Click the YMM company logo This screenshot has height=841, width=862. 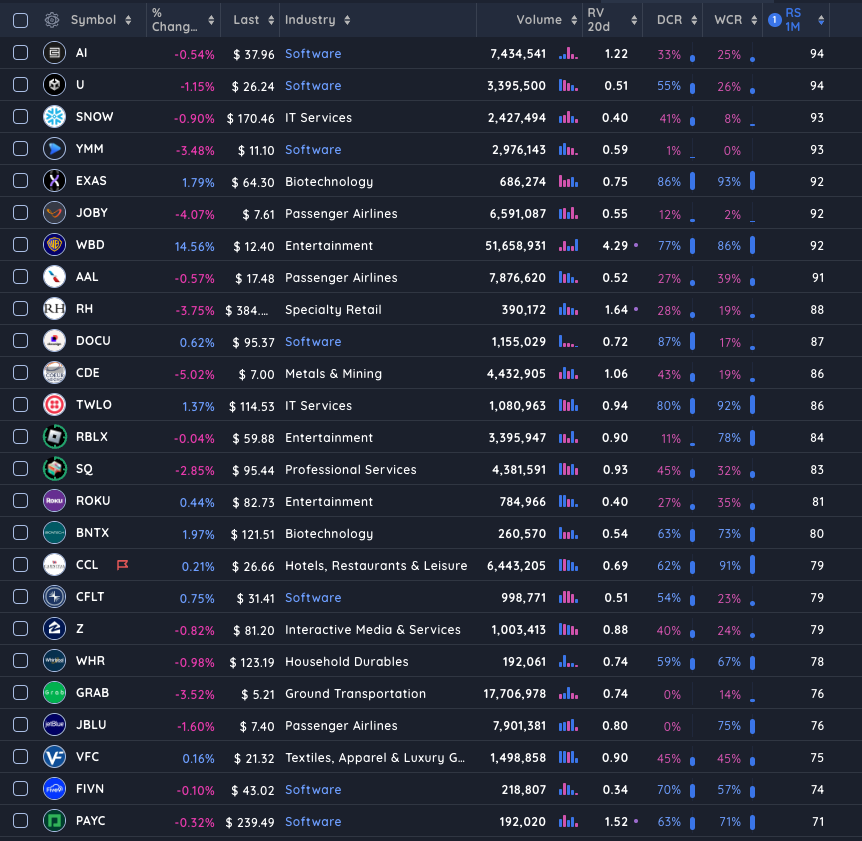point(54,148)
